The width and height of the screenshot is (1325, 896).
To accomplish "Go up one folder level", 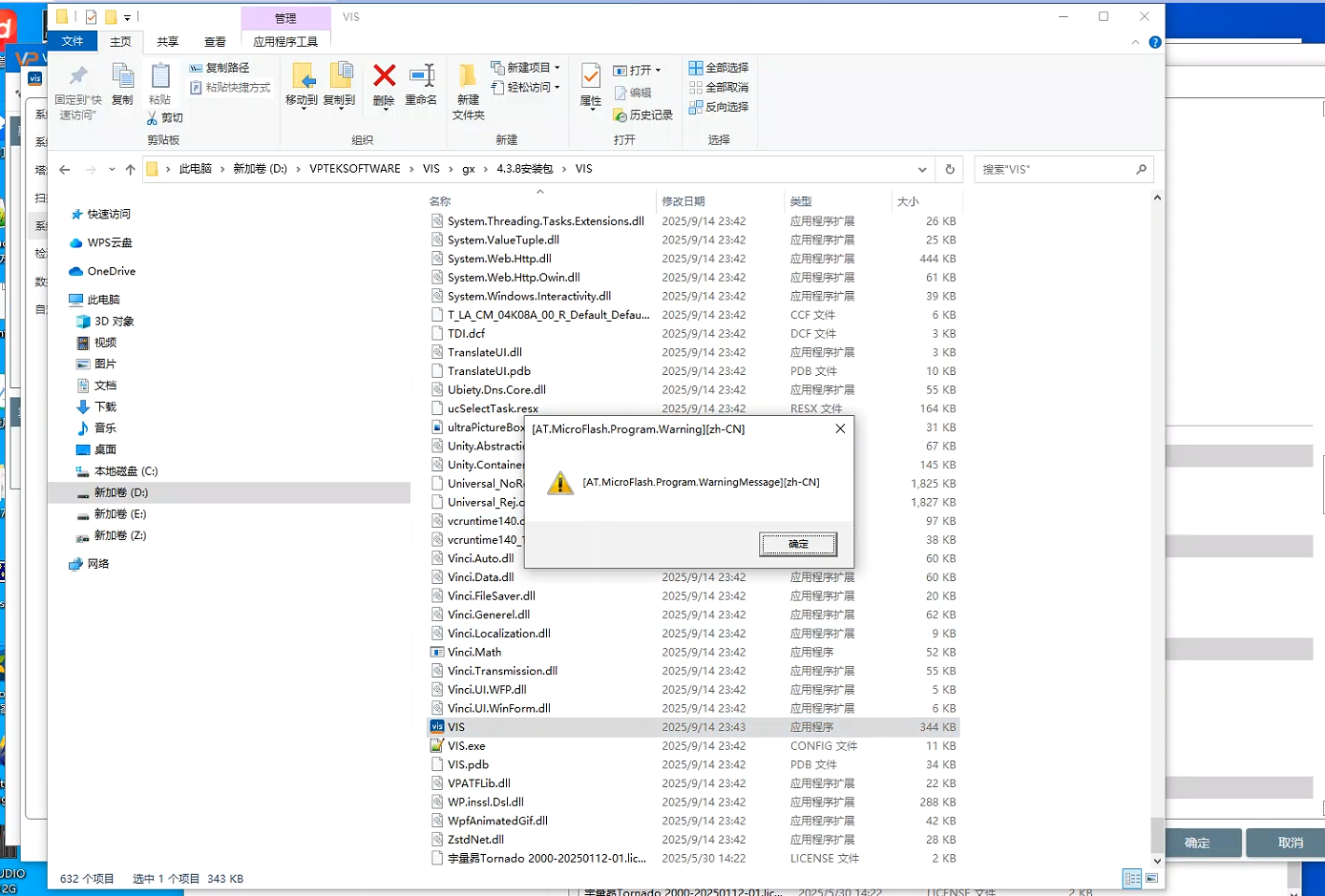I will 131,169.
